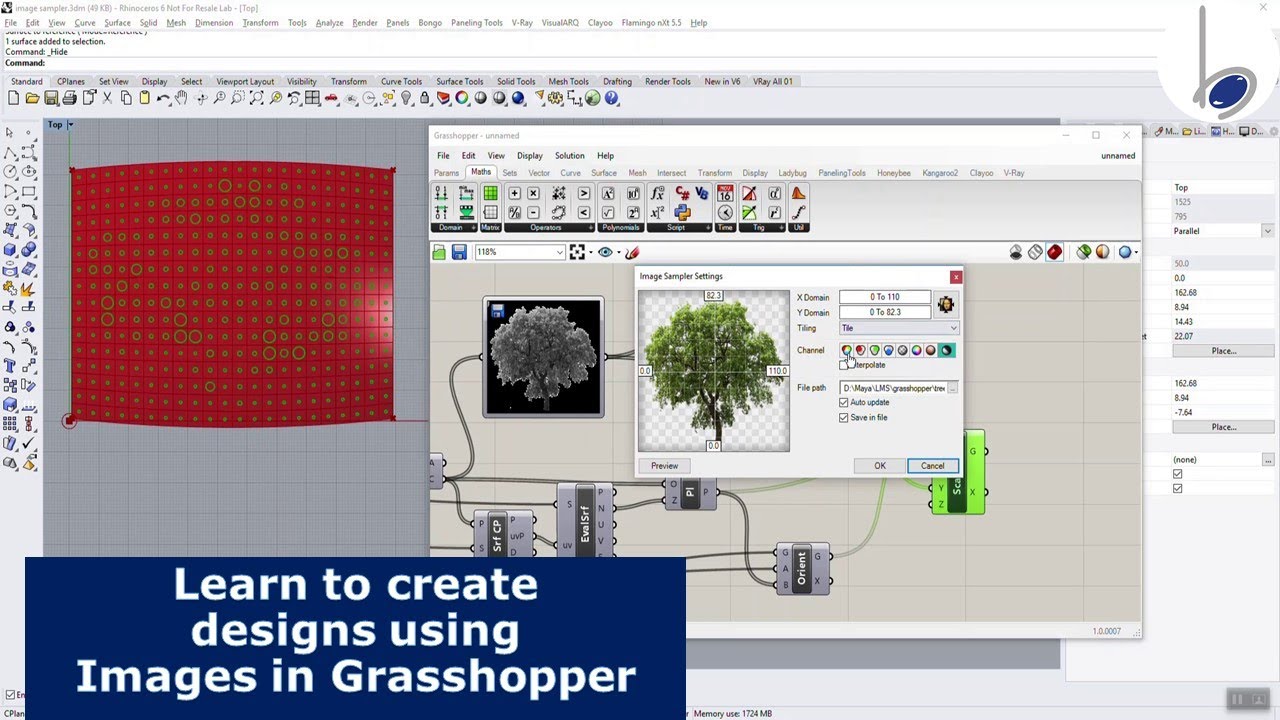
Task: Click the Addition operator component
Action: coord(515,193)
